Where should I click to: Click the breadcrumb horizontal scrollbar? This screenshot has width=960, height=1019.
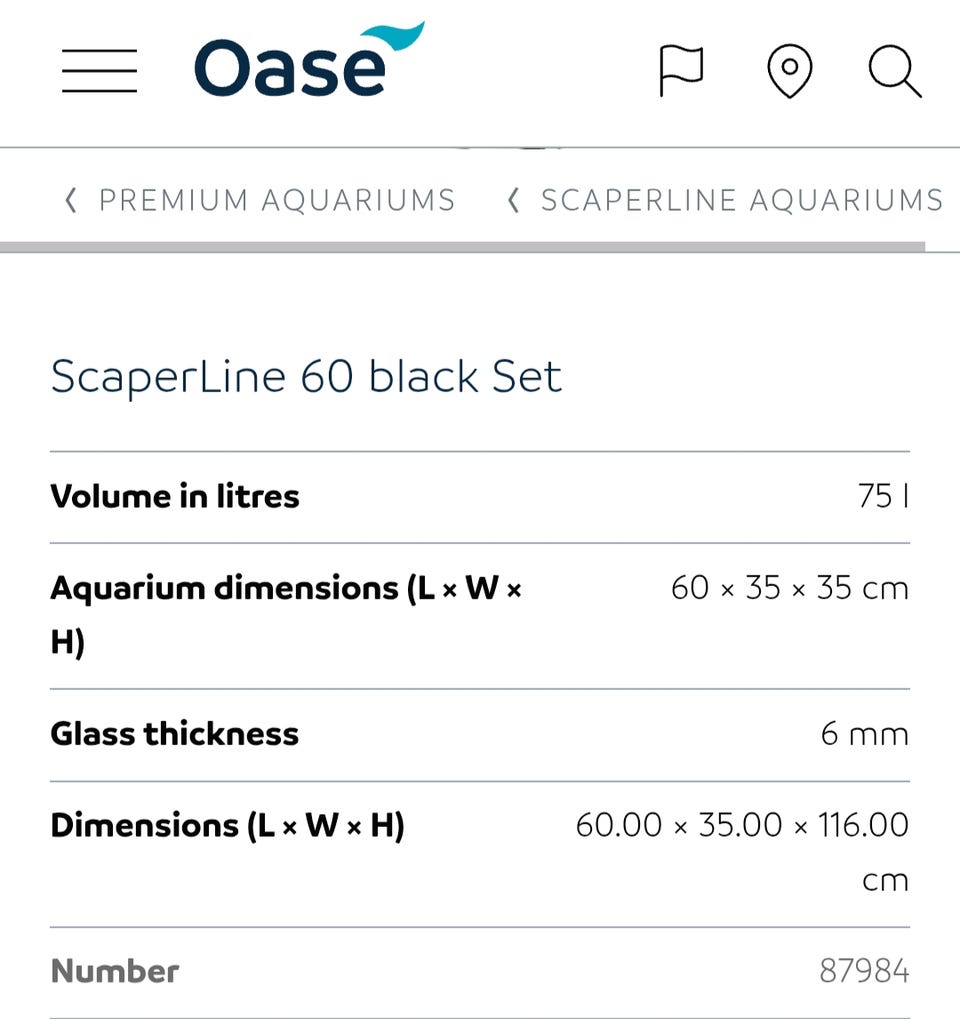tap(462, 245)
